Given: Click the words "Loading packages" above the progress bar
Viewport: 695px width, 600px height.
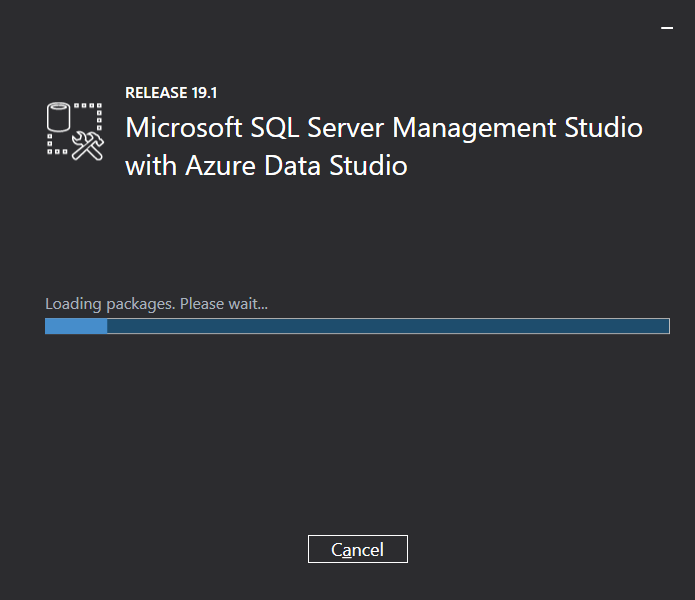Looking at the screenshot, I should click(107, 303).
